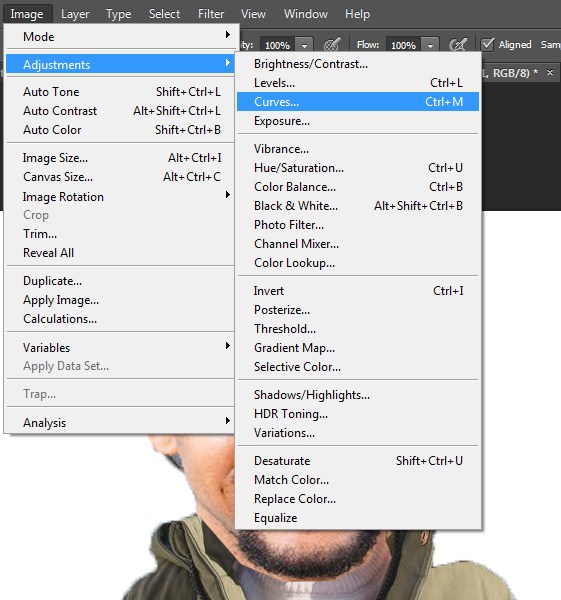Image resolution: width=561 pixels, height=600 pixels.
Task: Open Posterize adjustment
Action: tap(358, 310)
